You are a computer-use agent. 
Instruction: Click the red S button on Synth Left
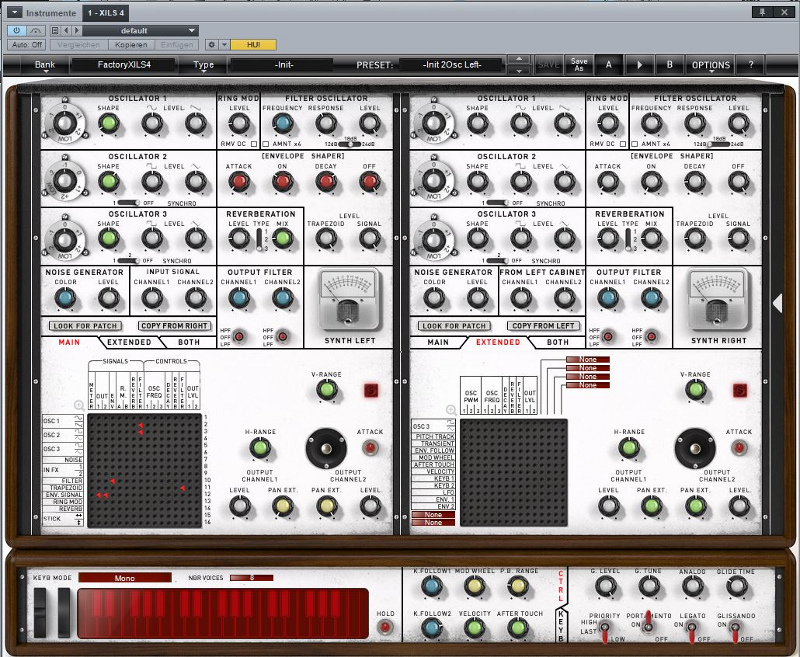tap(371, 391)
